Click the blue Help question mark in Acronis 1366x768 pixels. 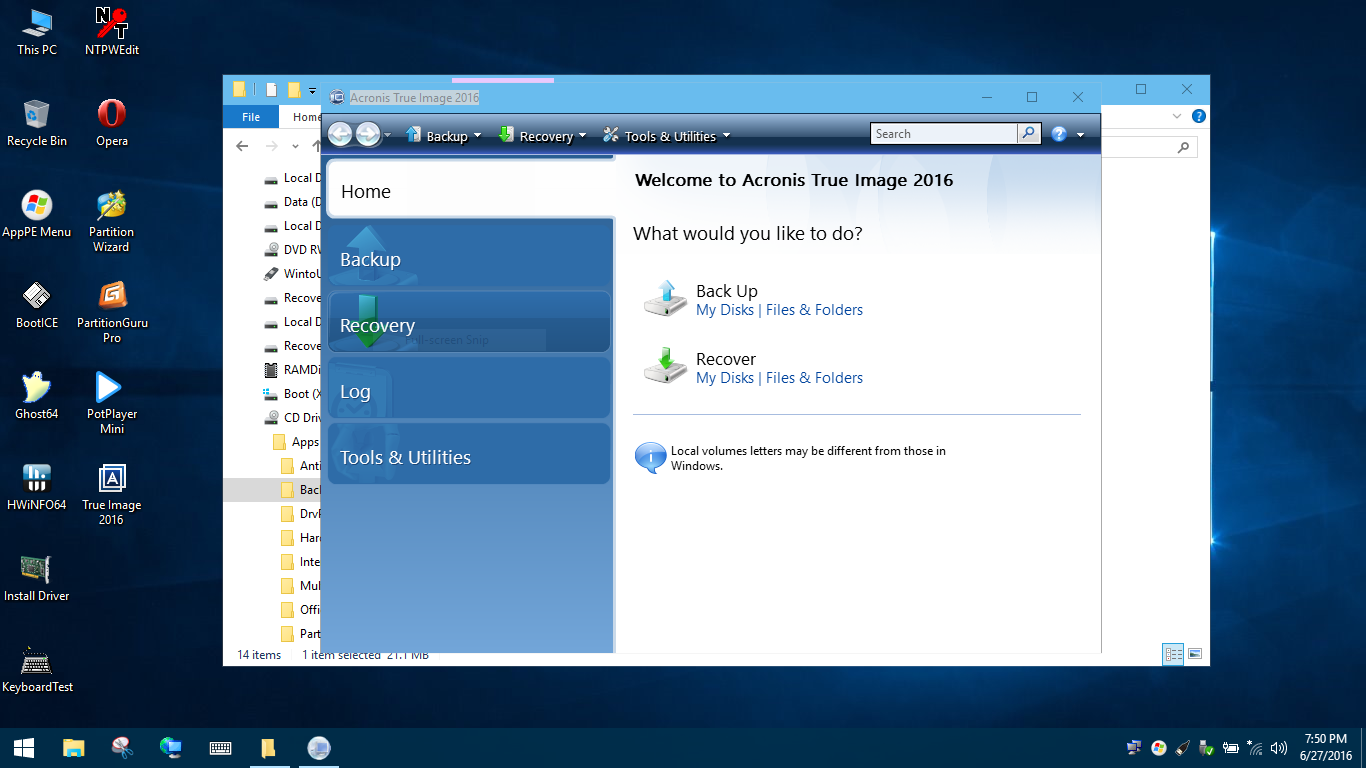pyautogui.click(x=1059, y=134)
